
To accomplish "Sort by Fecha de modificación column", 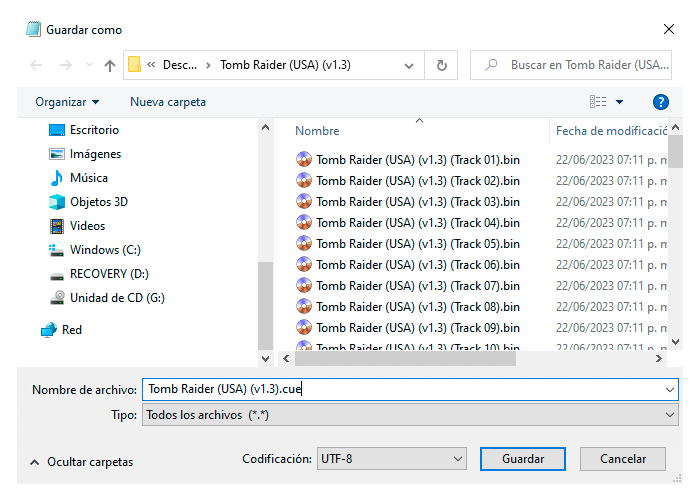I will click(x=611, y=131).
